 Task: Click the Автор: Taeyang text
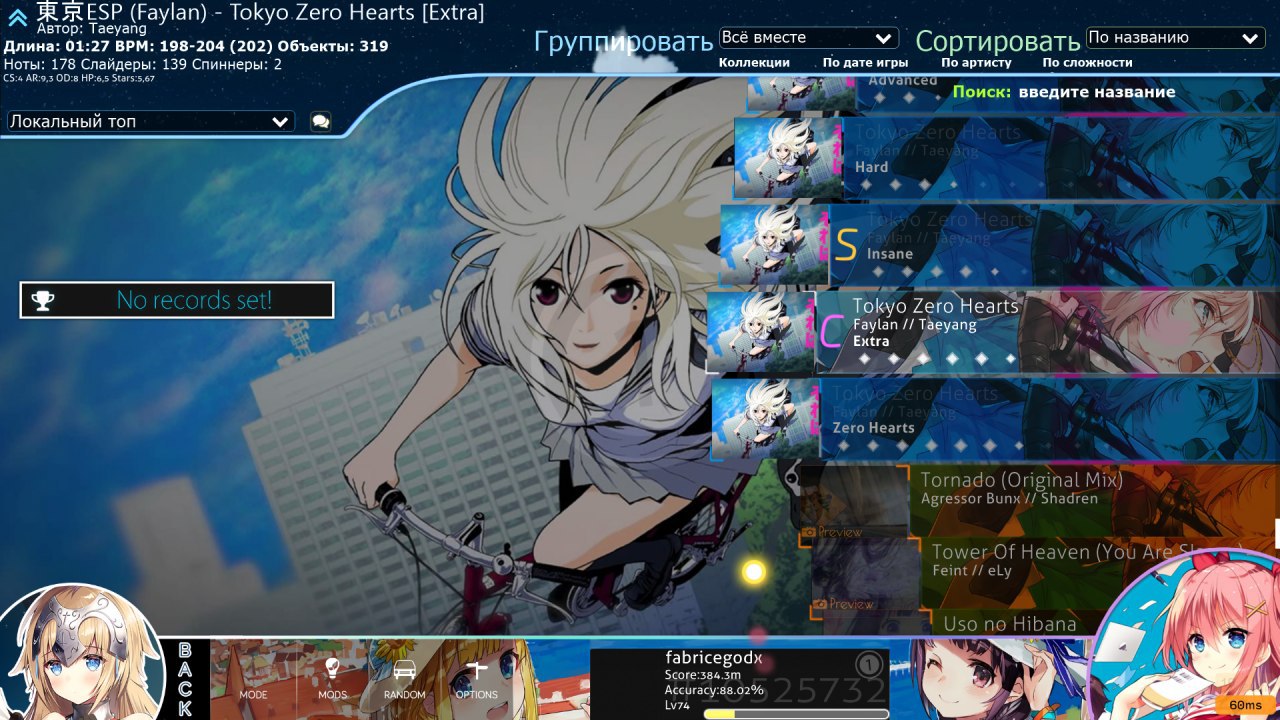pos(91,29)
